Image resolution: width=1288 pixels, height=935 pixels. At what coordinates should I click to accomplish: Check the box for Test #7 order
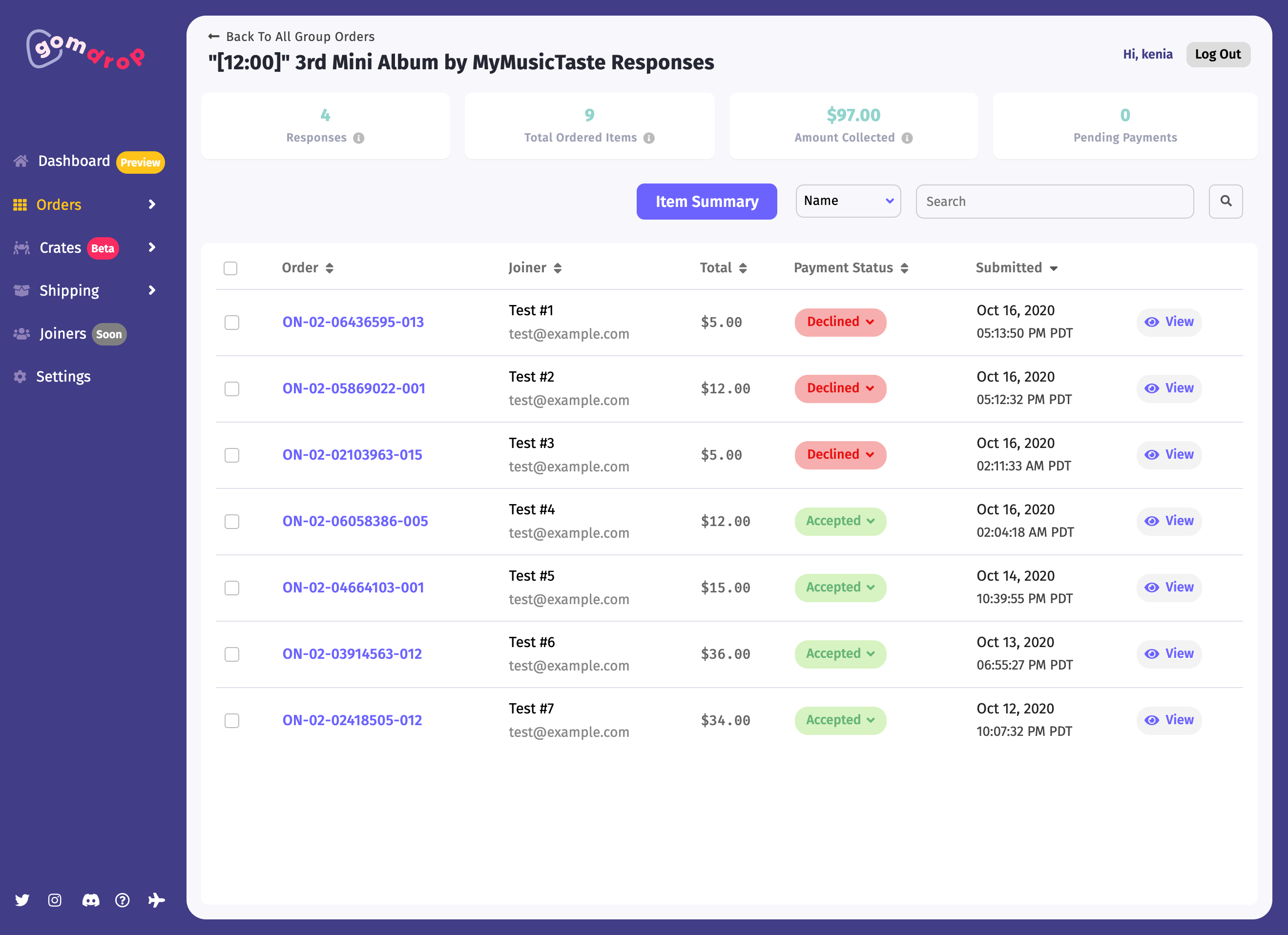tap(232, 721)
